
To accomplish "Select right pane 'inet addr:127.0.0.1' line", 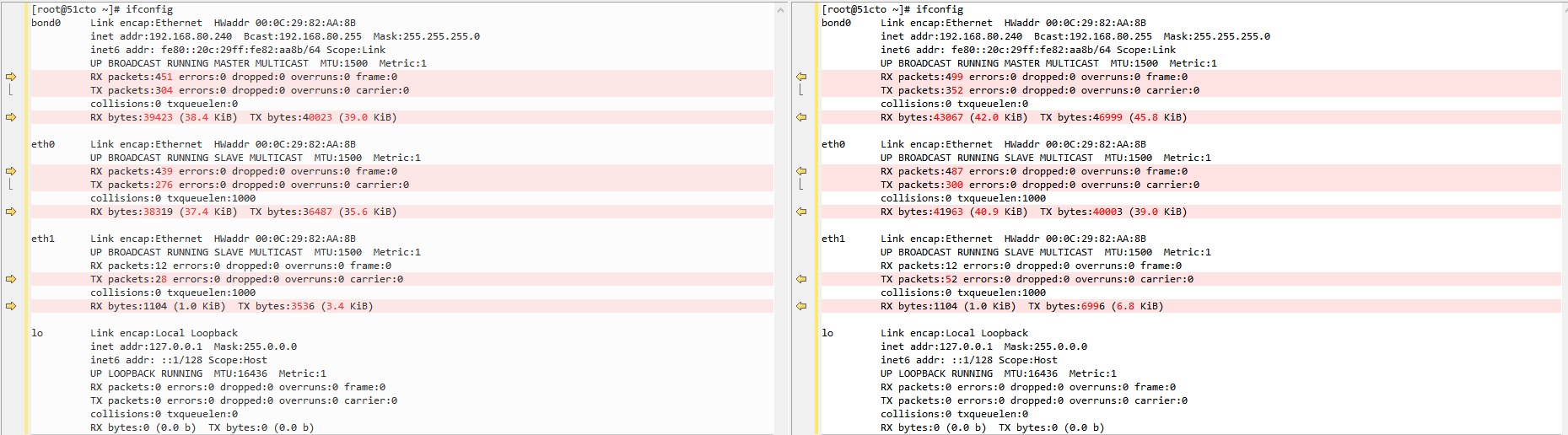I will [984, 346].
